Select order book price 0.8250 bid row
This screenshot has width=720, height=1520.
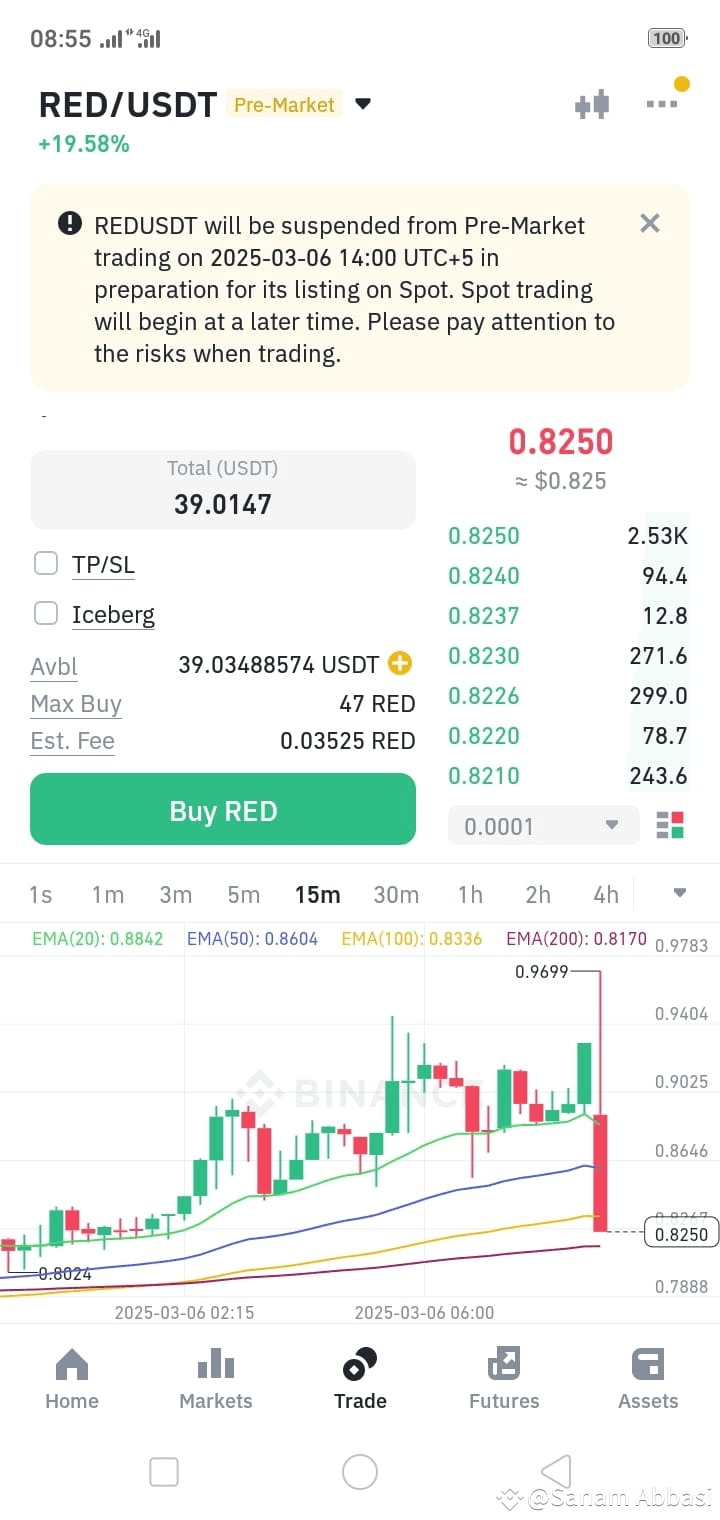(567, 536)
